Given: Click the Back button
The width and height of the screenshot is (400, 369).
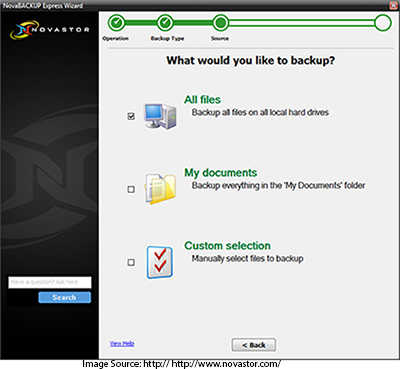Looking at the screenshot, I should [x=254, y=345].
